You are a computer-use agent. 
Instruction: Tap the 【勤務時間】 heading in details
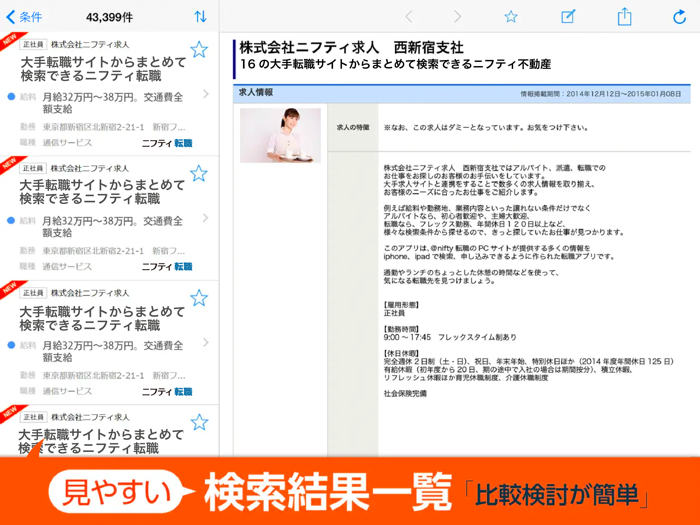401,329
